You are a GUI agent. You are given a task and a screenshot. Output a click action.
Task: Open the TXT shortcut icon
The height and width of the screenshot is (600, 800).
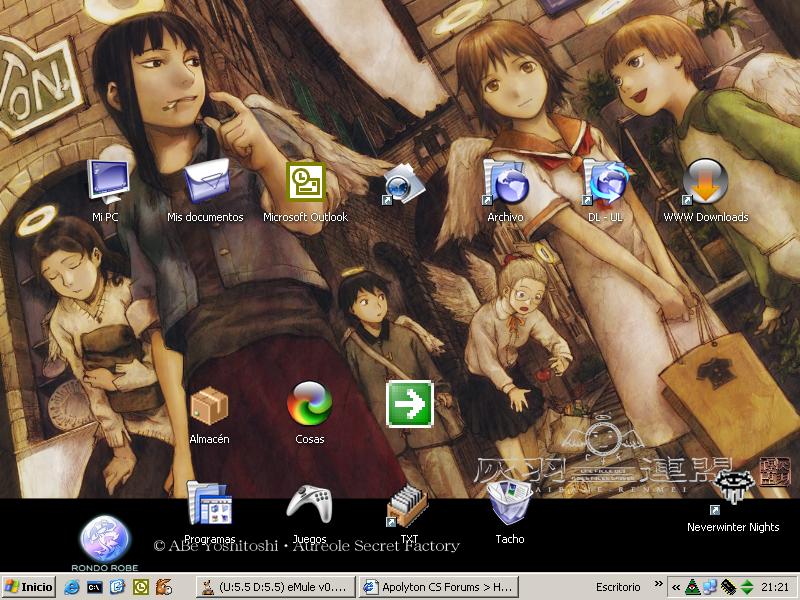click(408, 506)
